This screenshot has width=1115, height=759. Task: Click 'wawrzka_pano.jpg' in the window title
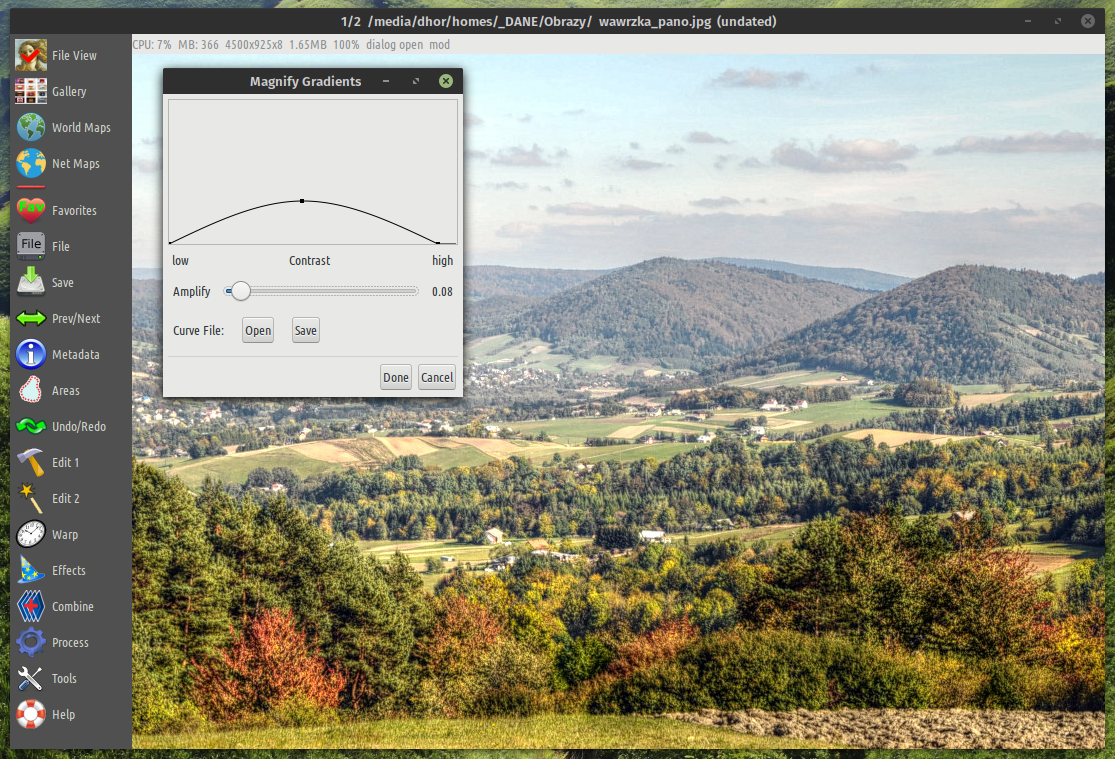(x=655, y=21)
